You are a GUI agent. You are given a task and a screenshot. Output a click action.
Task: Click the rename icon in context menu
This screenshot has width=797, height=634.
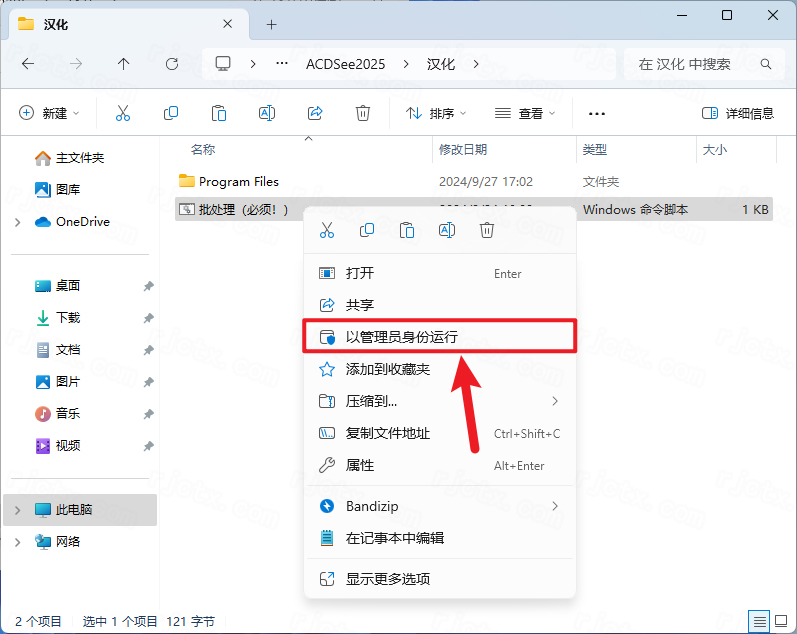(x=447, y=230)
